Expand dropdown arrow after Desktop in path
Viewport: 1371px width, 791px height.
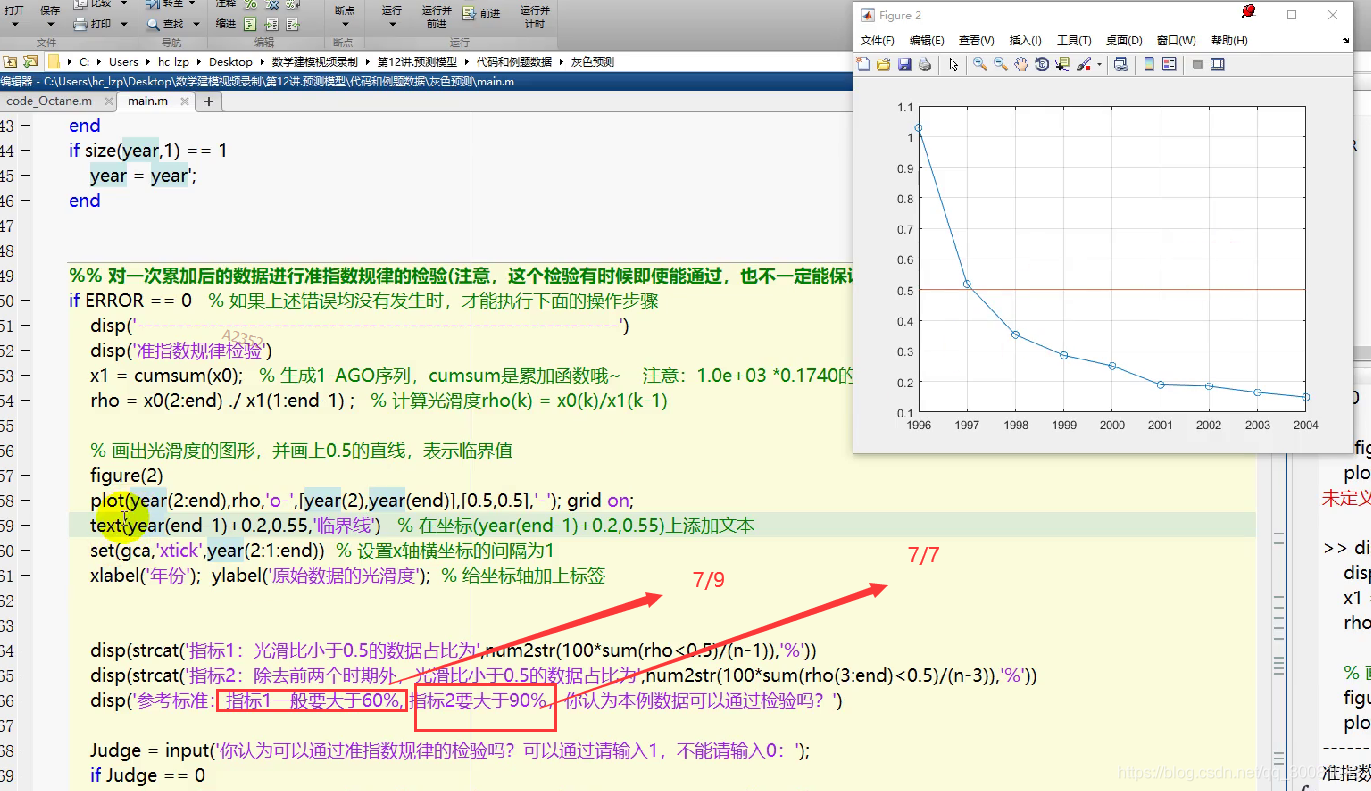click(x=262, y=62)
